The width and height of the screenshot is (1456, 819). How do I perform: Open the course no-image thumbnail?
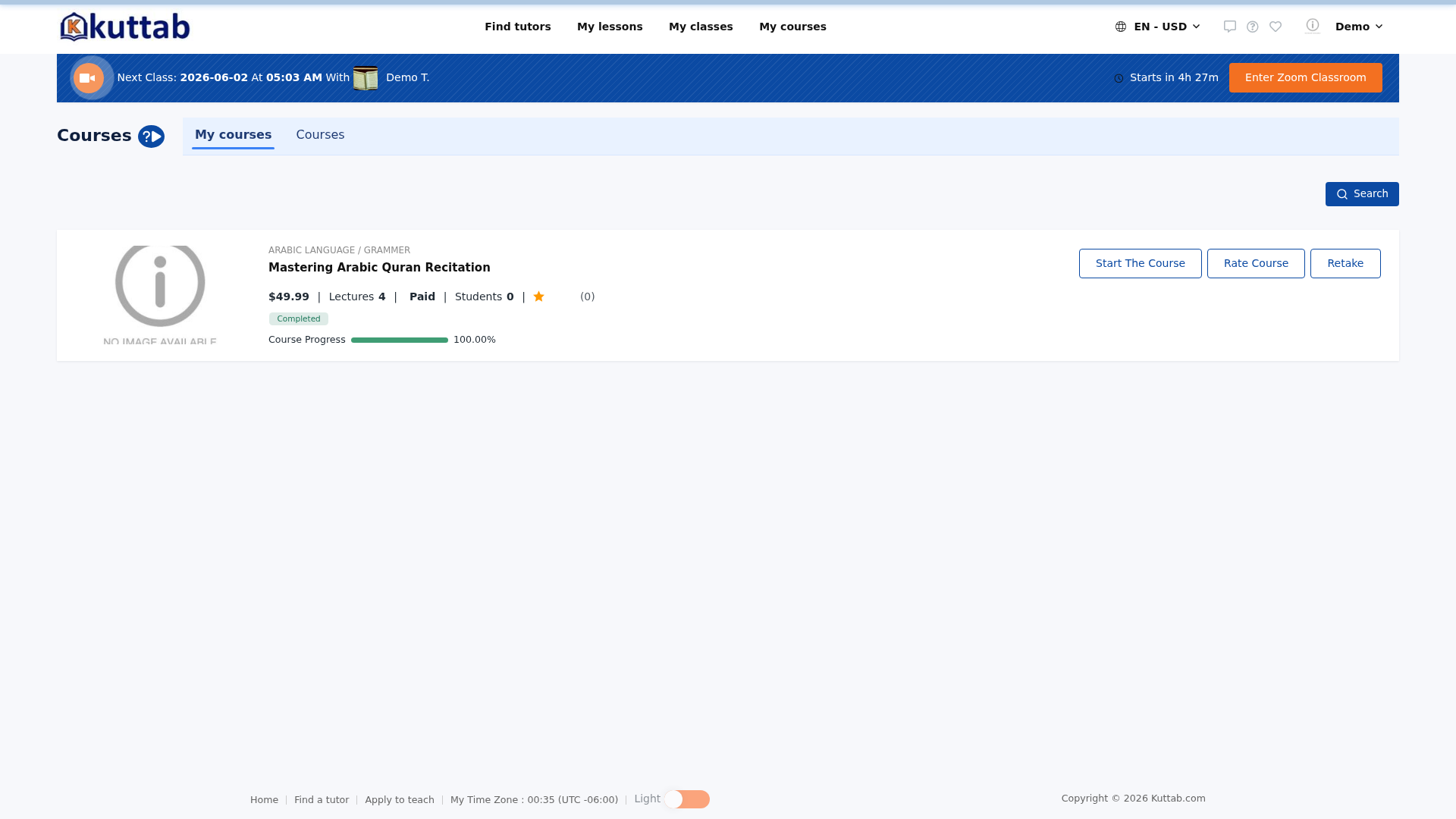pyautogui.click(x=160, y=295)
